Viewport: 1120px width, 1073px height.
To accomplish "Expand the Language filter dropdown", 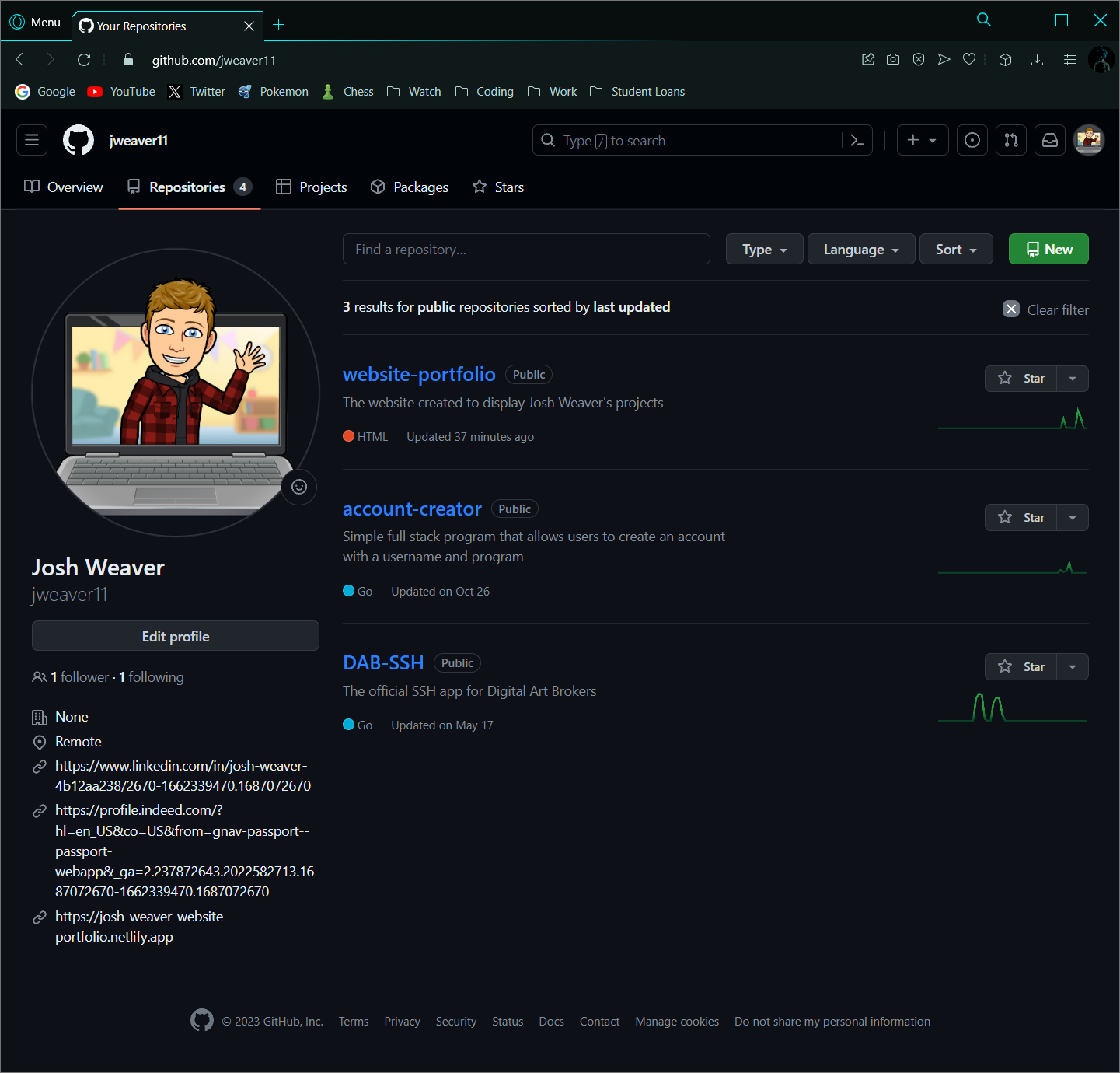I will [861, 249].
